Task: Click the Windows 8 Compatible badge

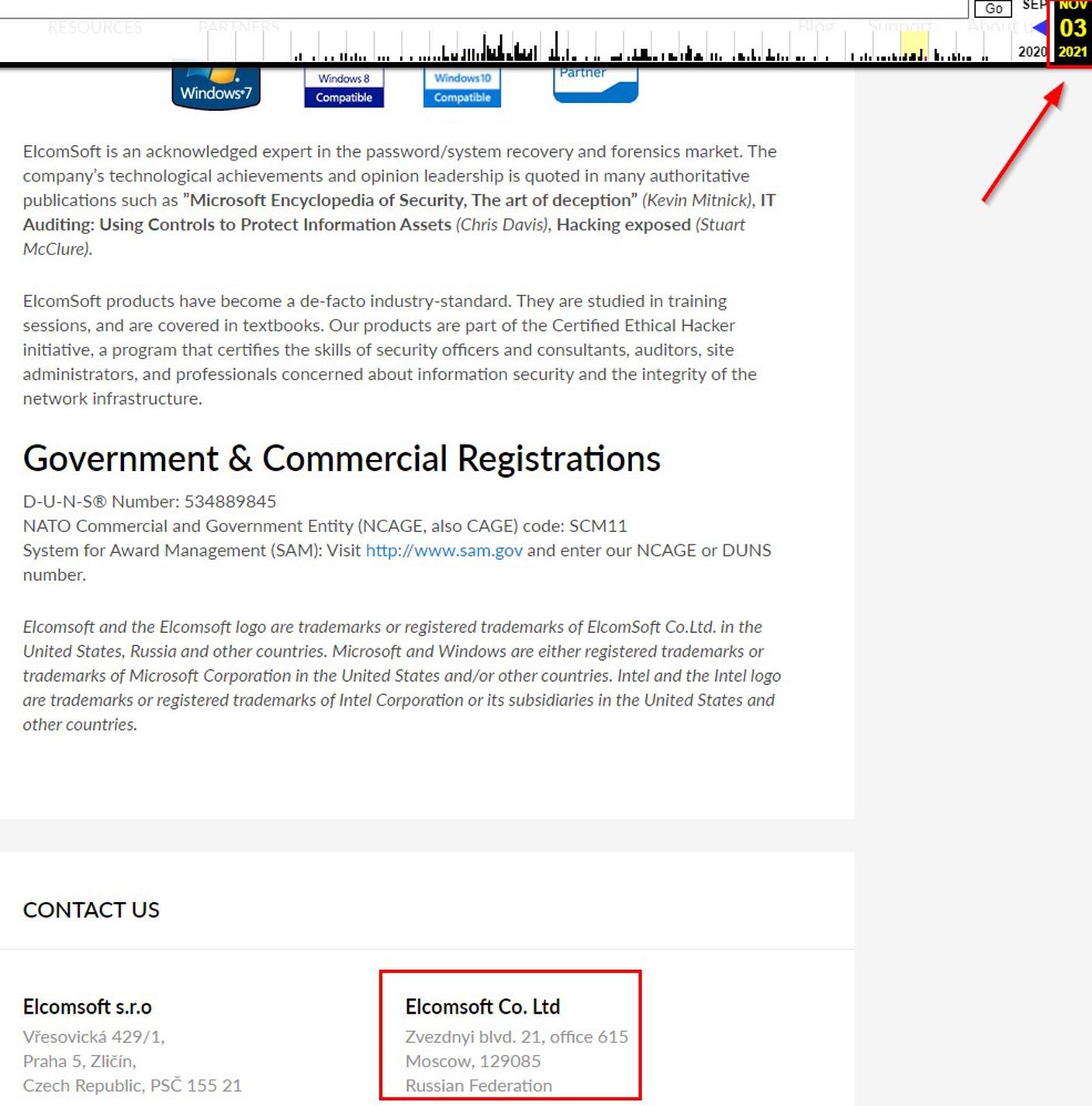Action: coord(344,88)
